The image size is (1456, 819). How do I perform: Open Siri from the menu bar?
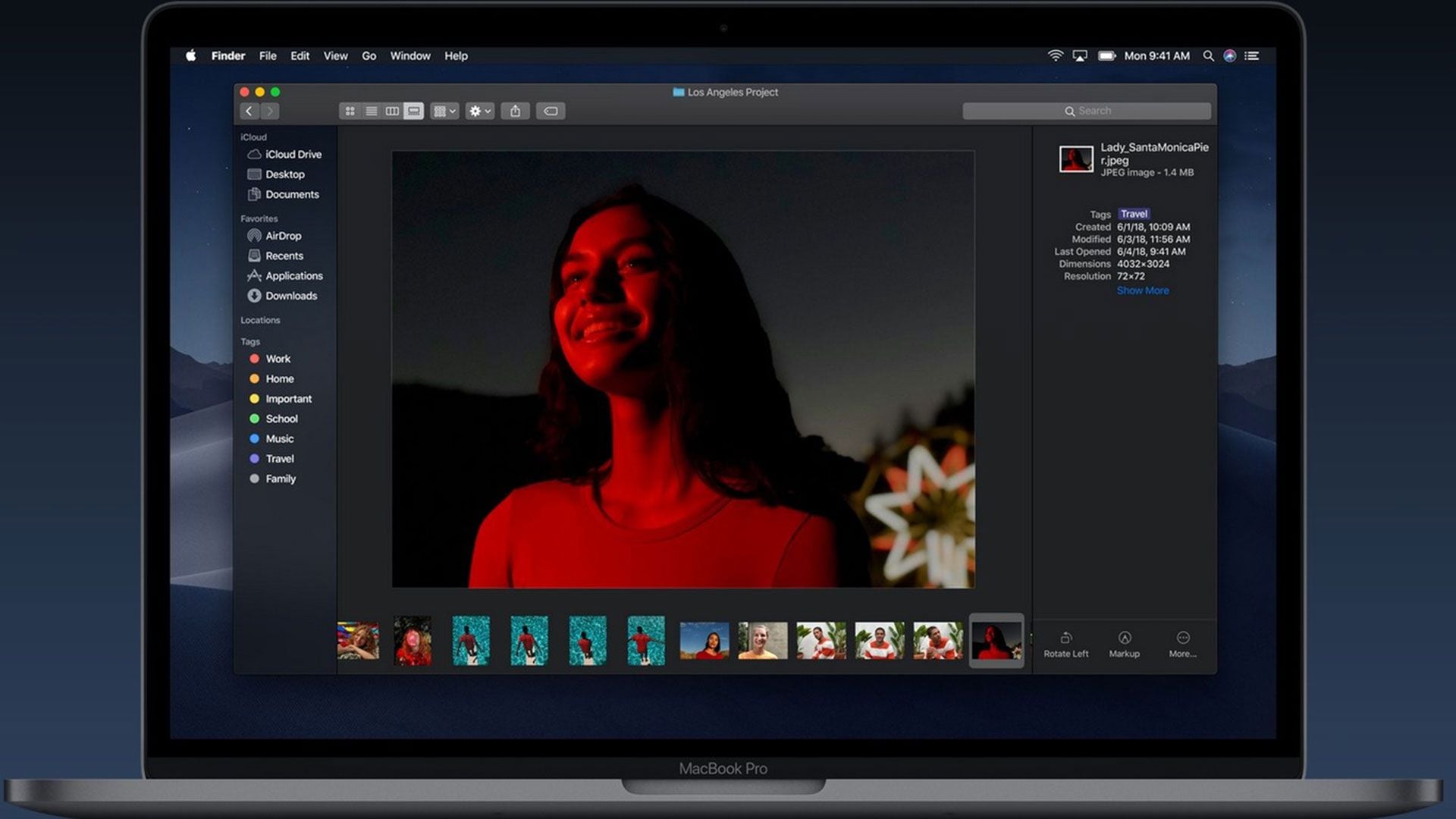(x=1229, y=56)
